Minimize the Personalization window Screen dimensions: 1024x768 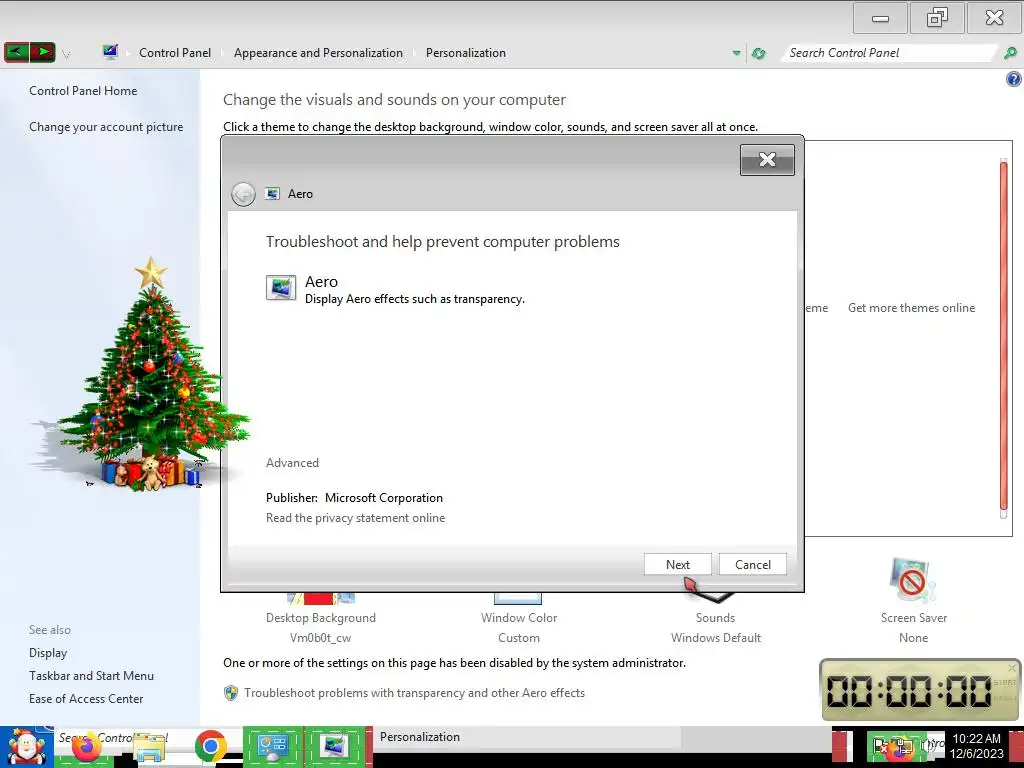click(880, 18)
